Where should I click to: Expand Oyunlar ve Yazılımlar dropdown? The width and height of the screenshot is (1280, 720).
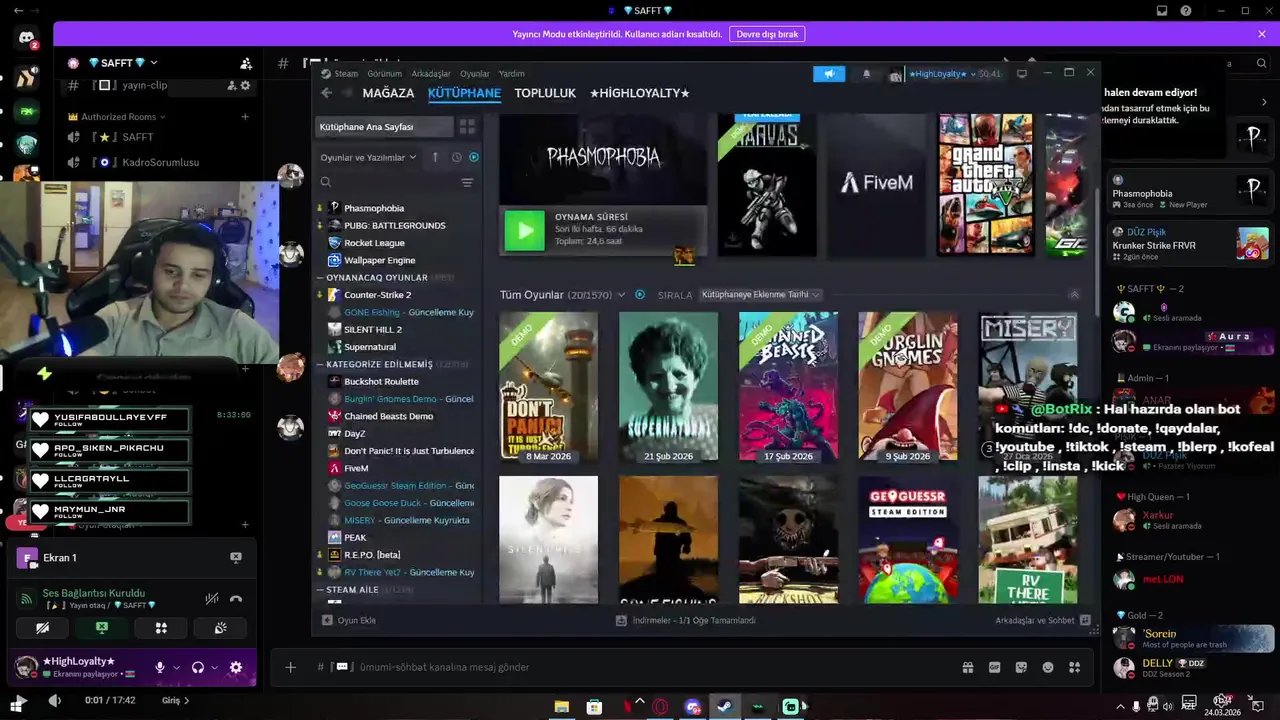pos(369,157)
